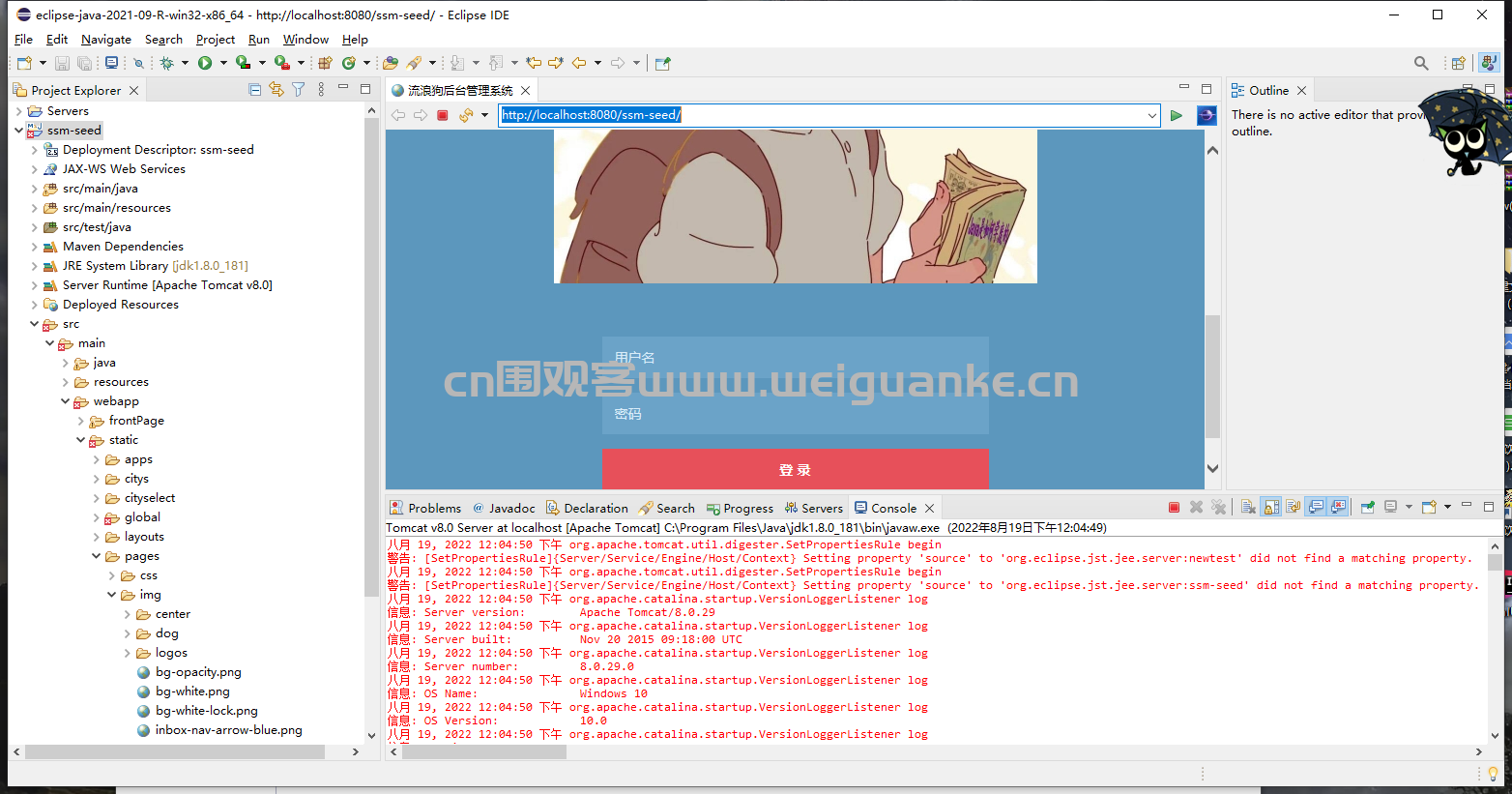This screenshot has height=794, width=1512.
Task: Collapse the webapp folder
Action: pos(65,401)
